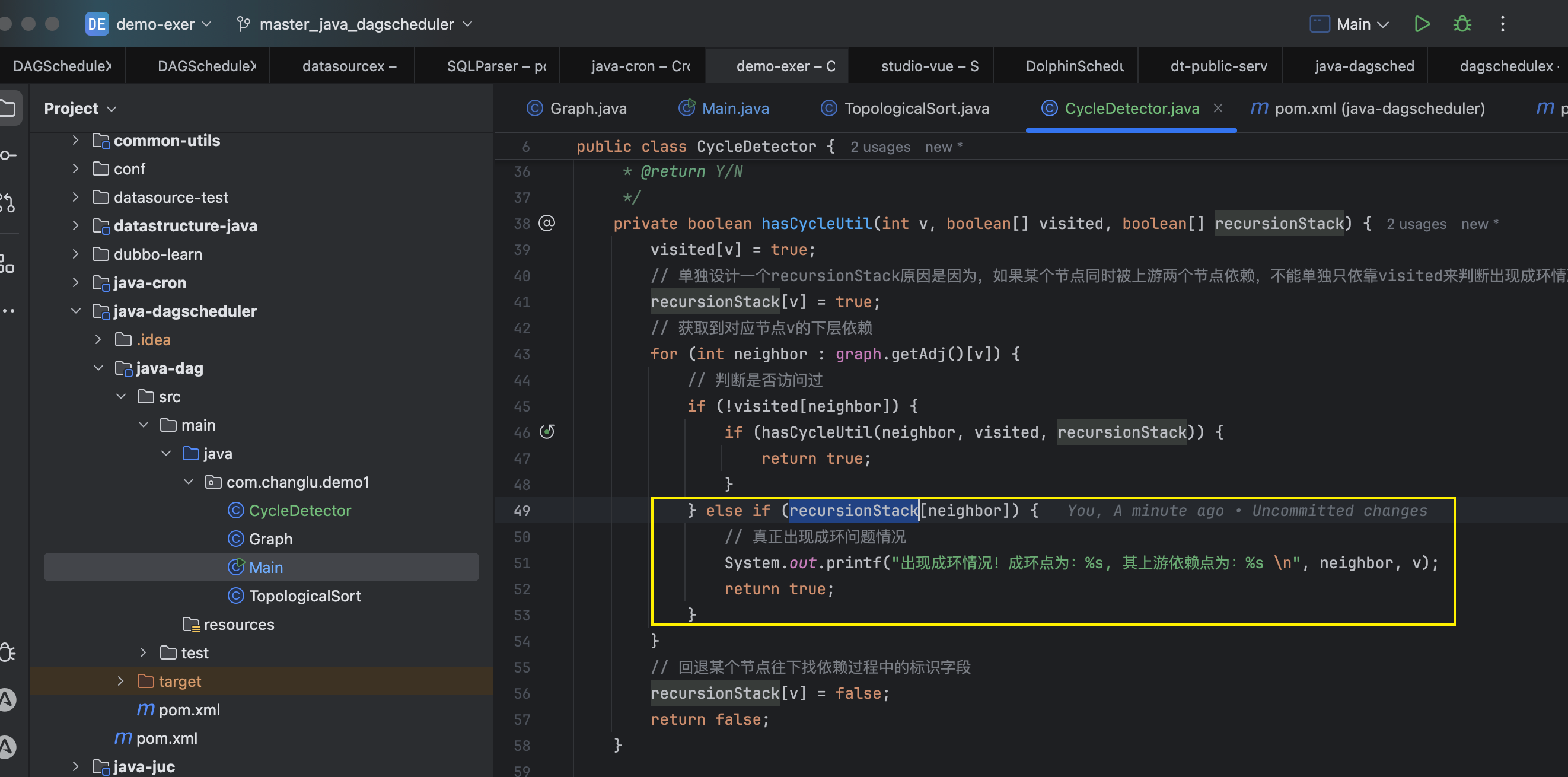
Task: Open the Project tool window folder icon
Action: (x=8, y=109)
